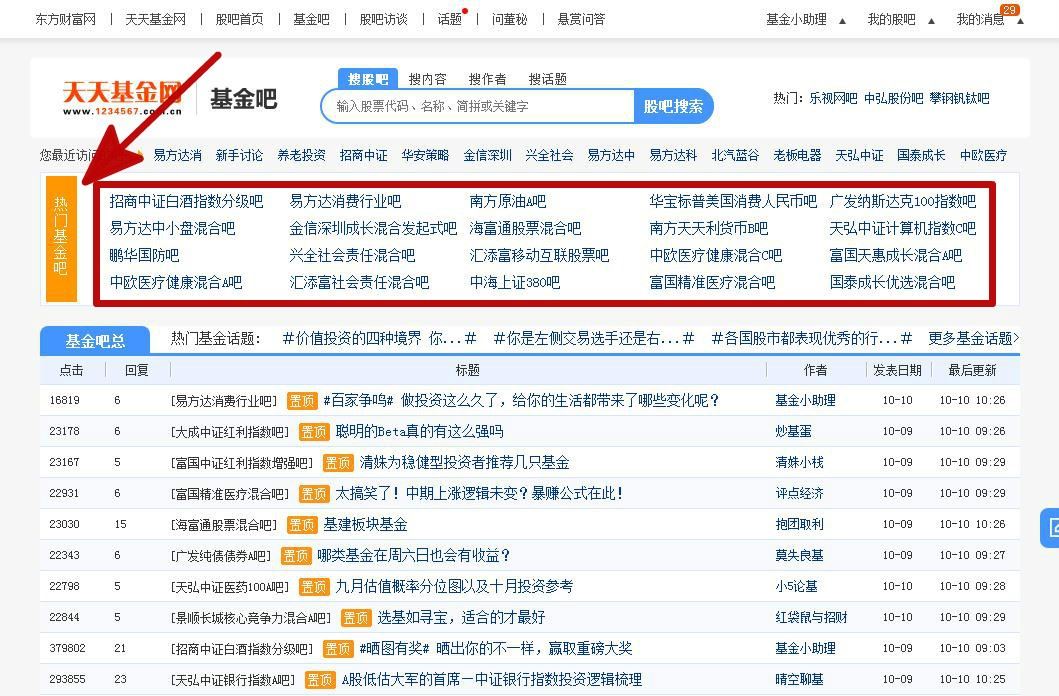Screen dimensions: 1059x696
Task: Open 悬赏问答 in the top navigation
Action: (x=582, y=20)
